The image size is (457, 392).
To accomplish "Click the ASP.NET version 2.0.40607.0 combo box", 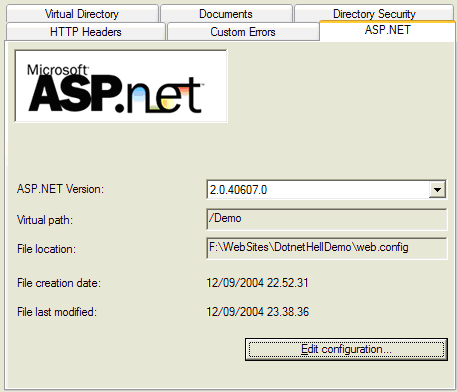I will pyautogui.click(x=326, y=190).
